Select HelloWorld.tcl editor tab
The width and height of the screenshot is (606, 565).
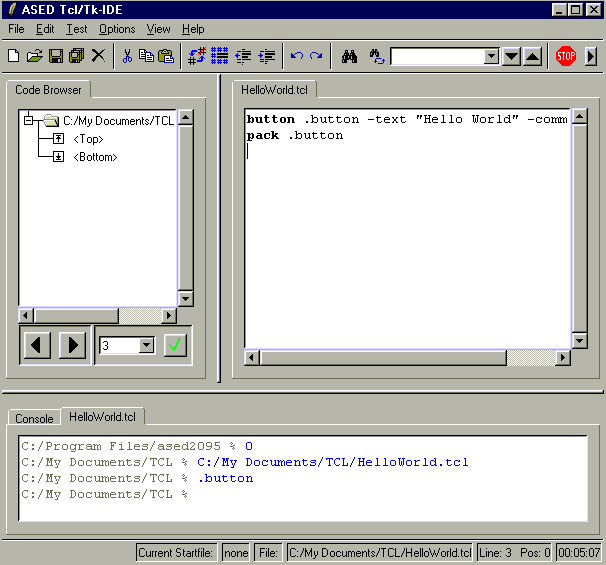[x=274, y=90]
